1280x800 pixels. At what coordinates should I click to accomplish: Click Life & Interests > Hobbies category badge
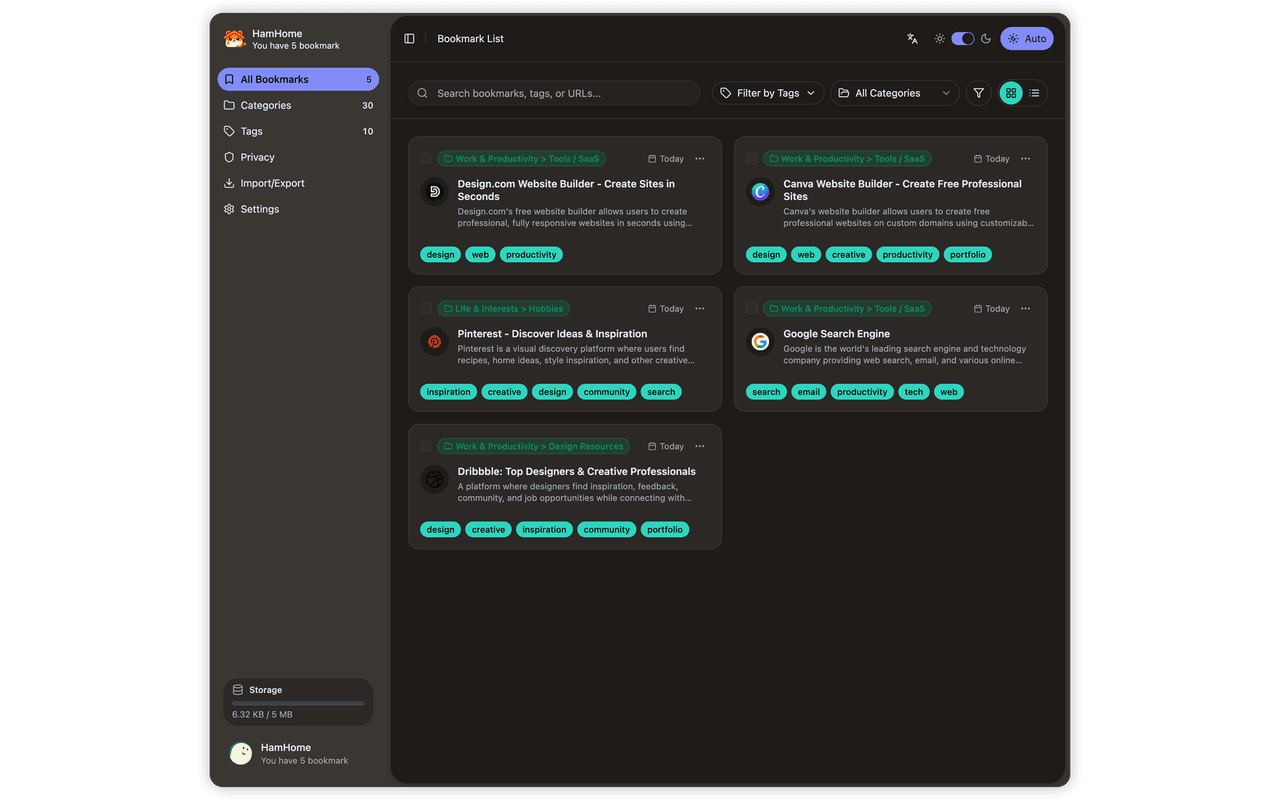503,309
